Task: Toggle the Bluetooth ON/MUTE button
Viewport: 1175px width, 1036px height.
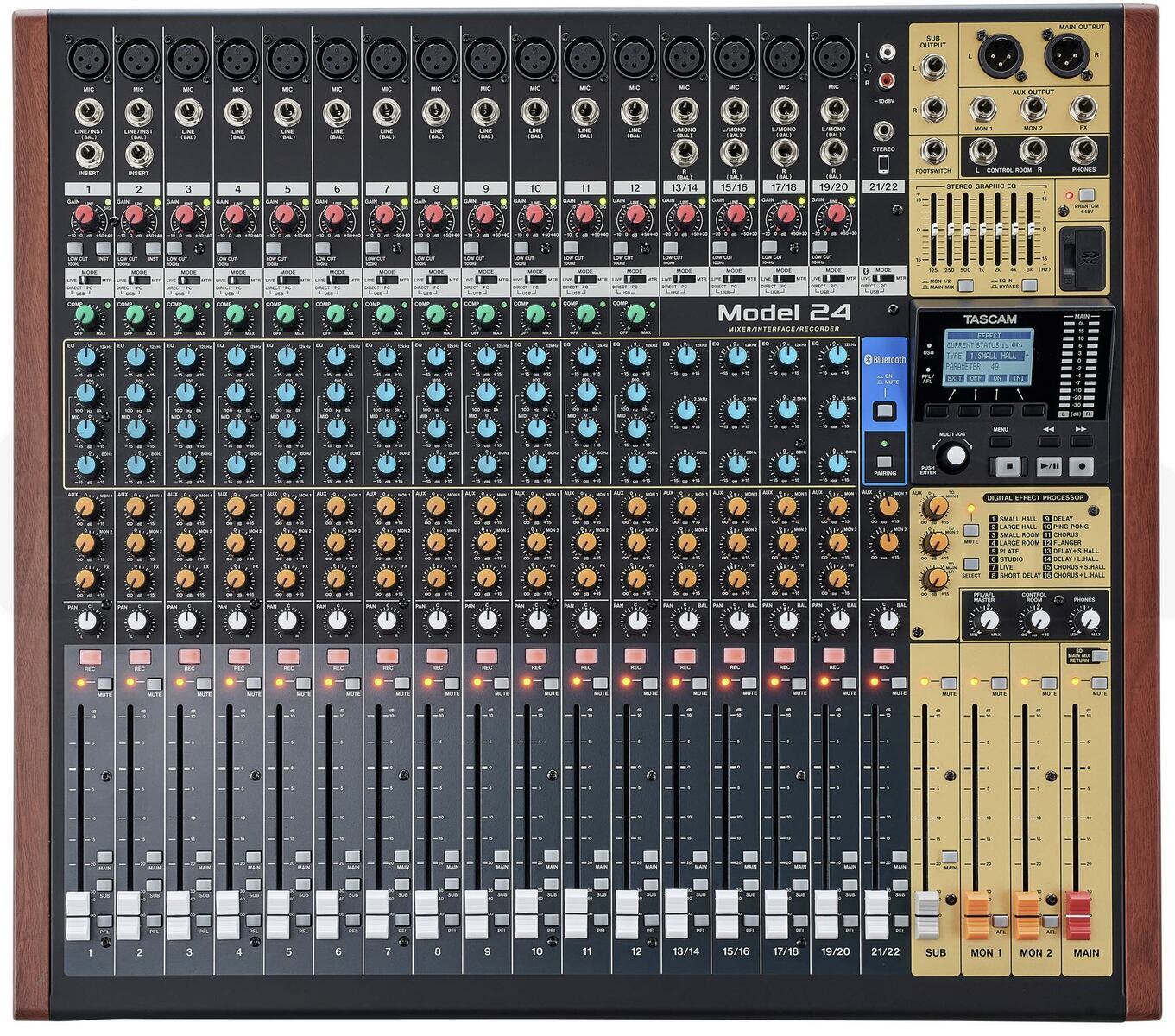Action: 883,410
